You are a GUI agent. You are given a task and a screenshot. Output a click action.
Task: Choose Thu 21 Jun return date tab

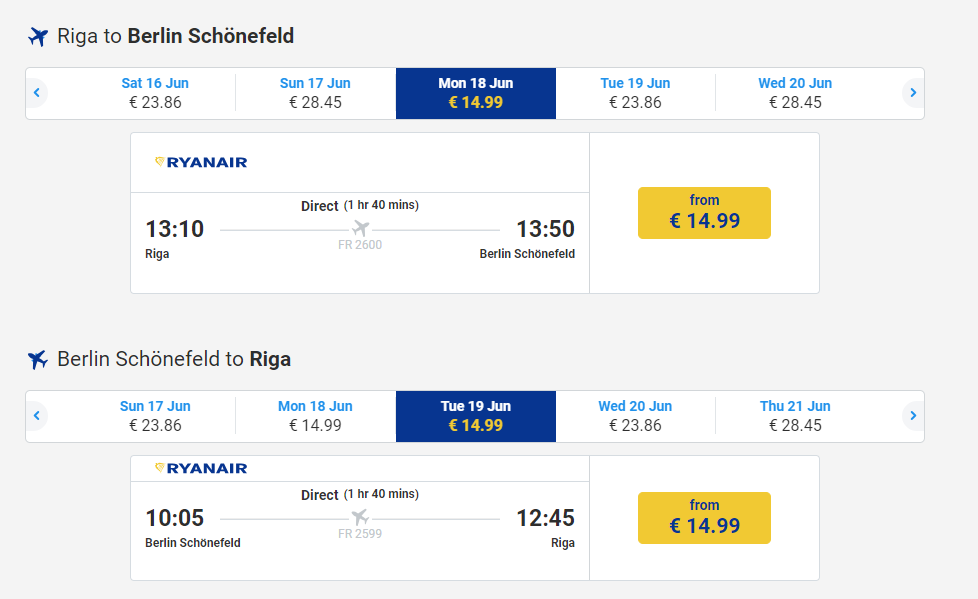[795, 416]
